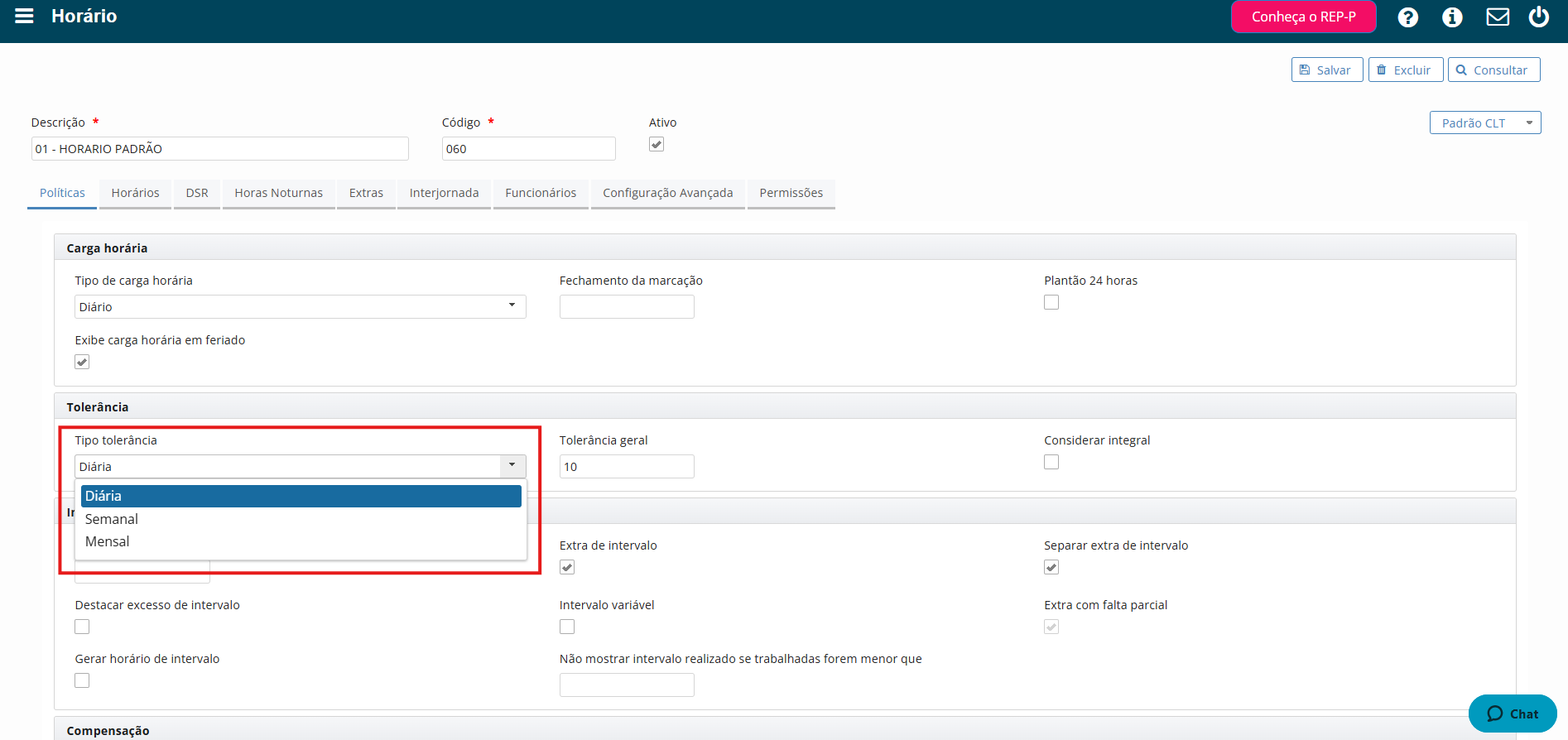Click Conheça o REP-P button
The width and height of the screenshot is (1568, 740).
coord(1304,17)
